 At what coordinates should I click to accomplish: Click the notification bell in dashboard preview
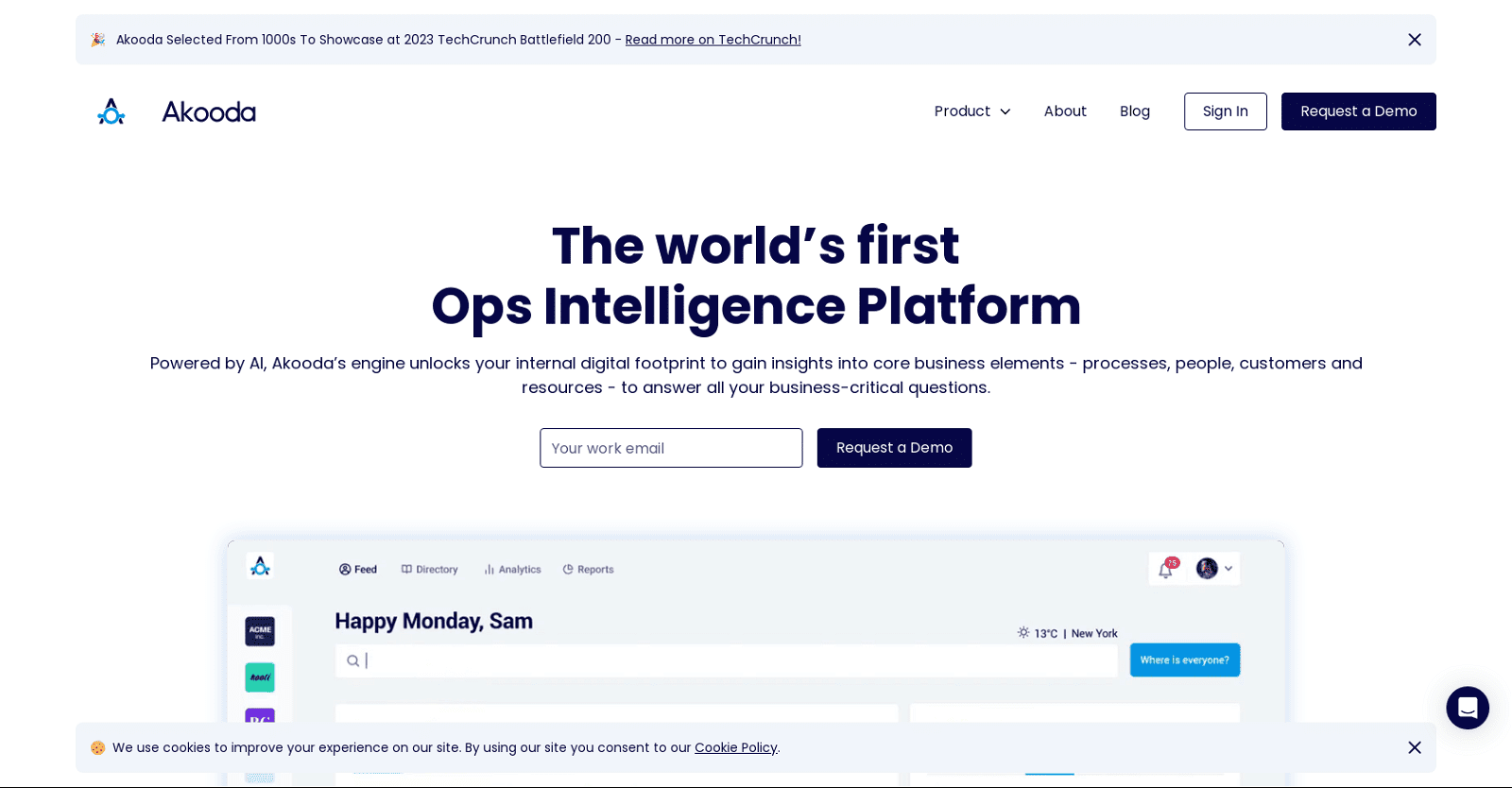tap(1165, 570)
